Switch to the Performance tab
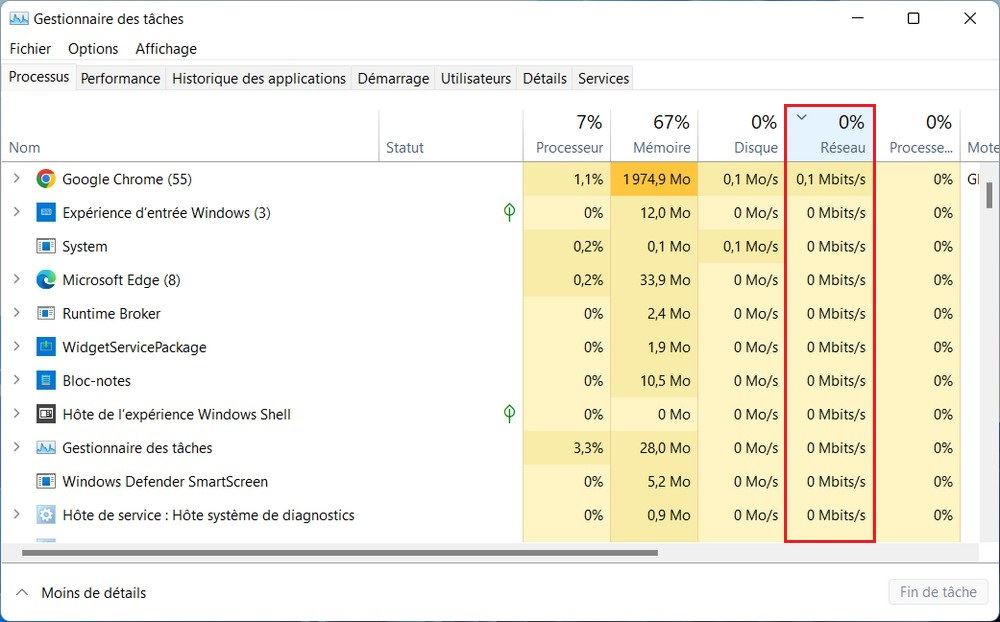The width and height of the screenshot is (1000, 622). click(121, 78)
